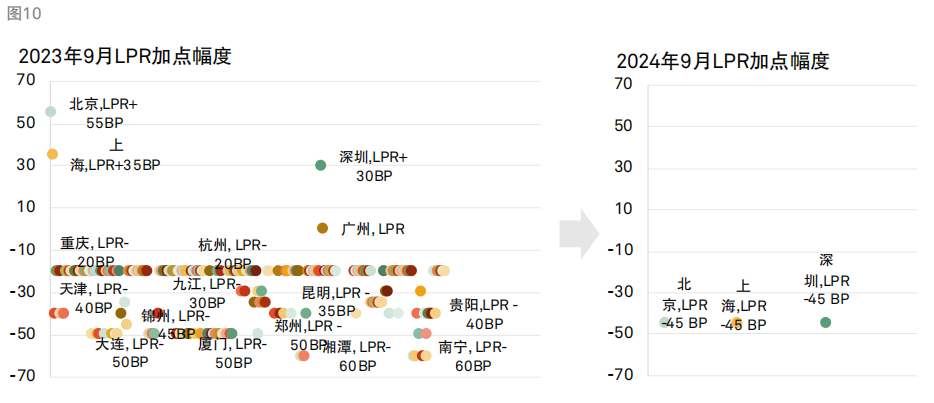
Task: Select the 图10 figure caption
Action: (24, 14)
